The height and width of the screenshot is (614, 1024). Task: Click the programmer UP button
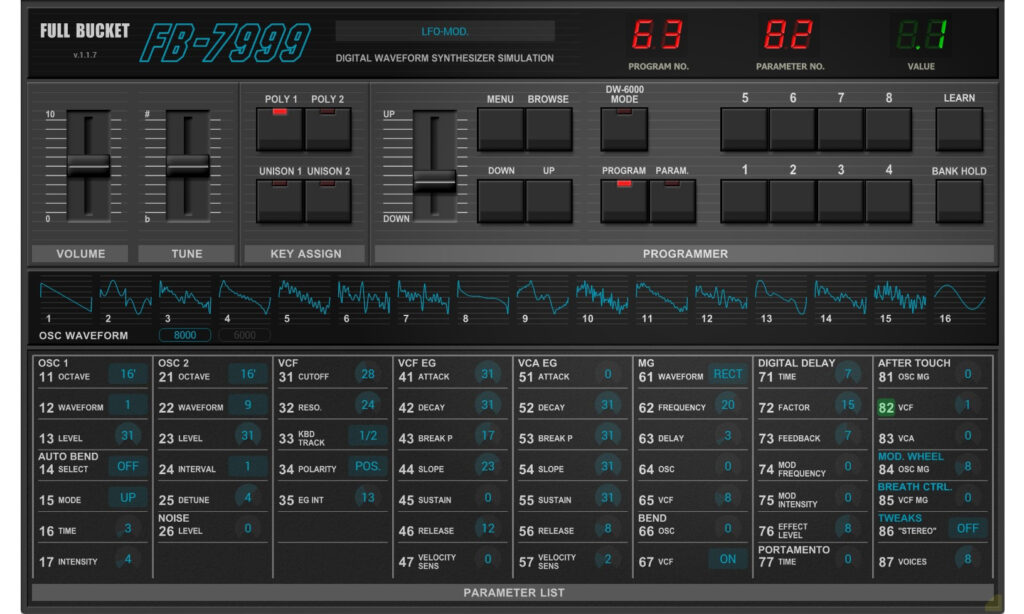pyautogui.click(x=549, y=201)
